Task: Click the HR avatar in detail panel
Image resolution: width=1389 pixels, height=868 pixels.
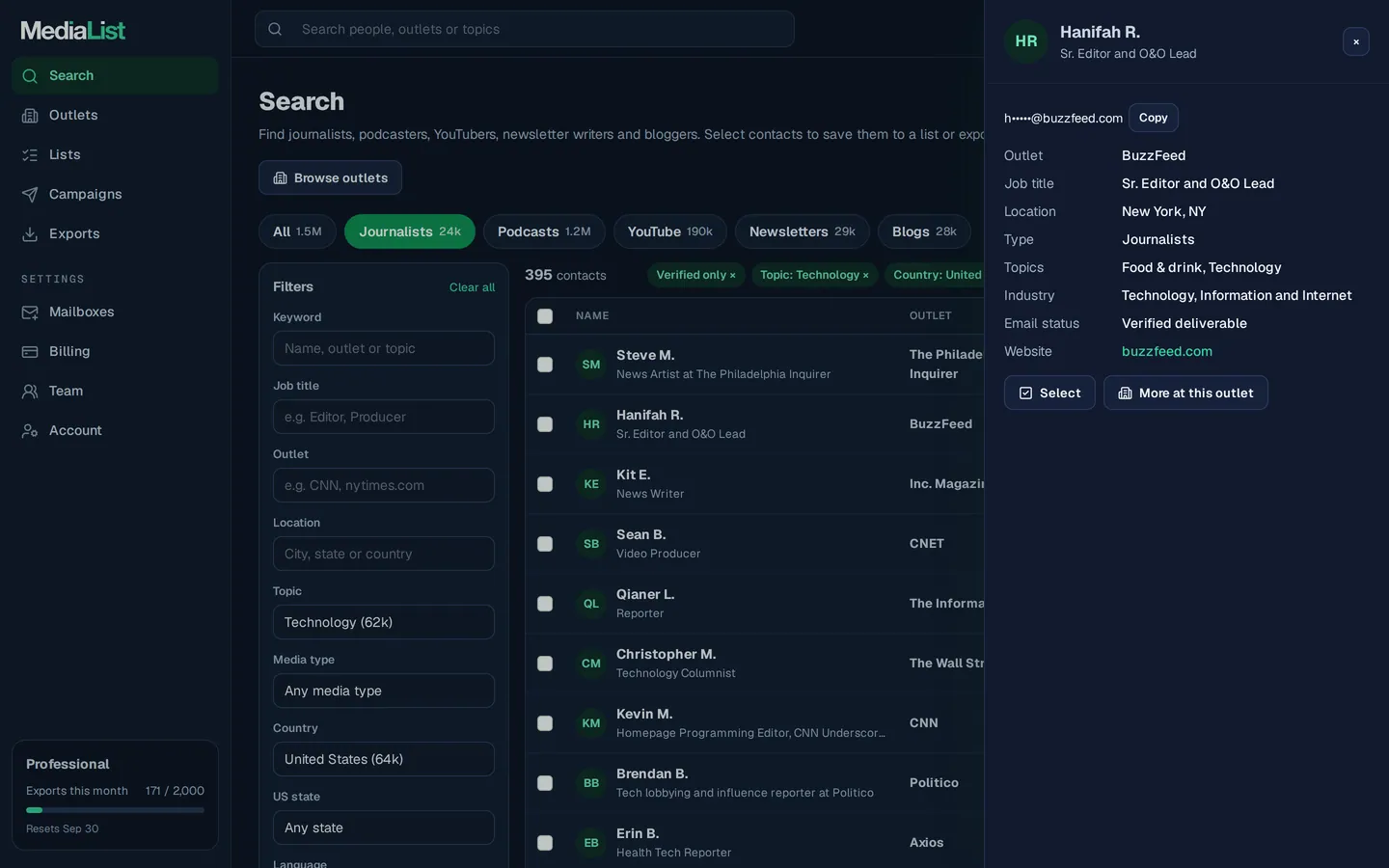Action: tap(1026, 41)
